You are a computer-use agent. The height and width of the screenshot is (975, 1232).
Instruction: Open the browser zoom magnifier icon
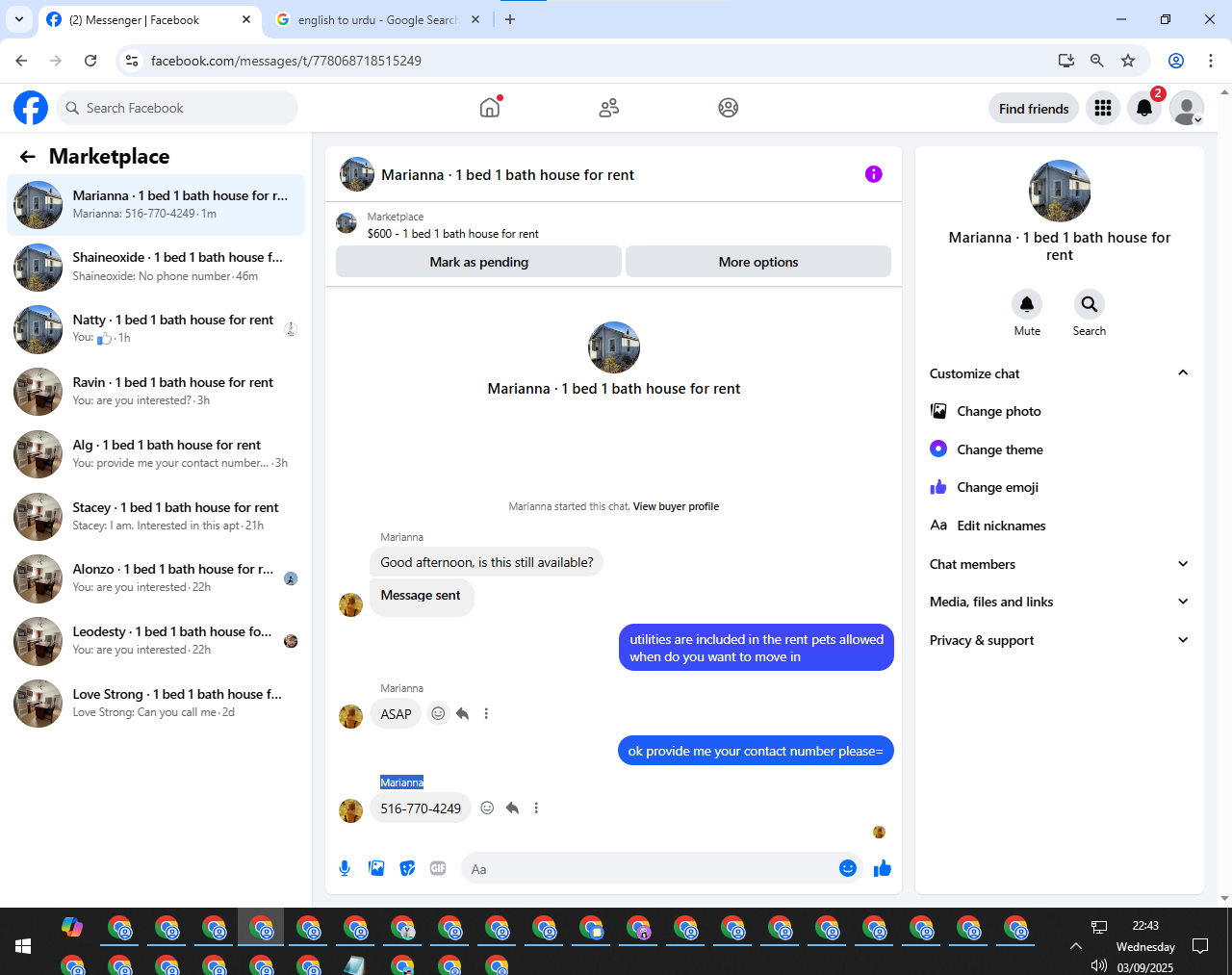tap(1096, 61)
